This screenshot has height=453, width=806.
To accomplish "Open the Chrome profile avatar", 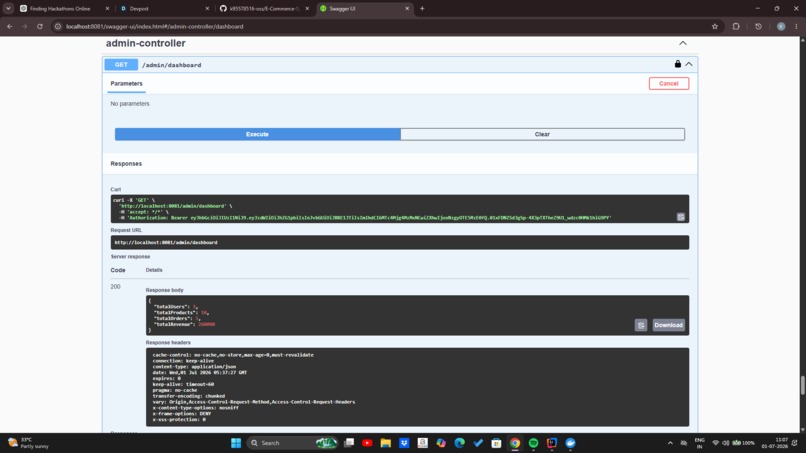I will point(781,26).
